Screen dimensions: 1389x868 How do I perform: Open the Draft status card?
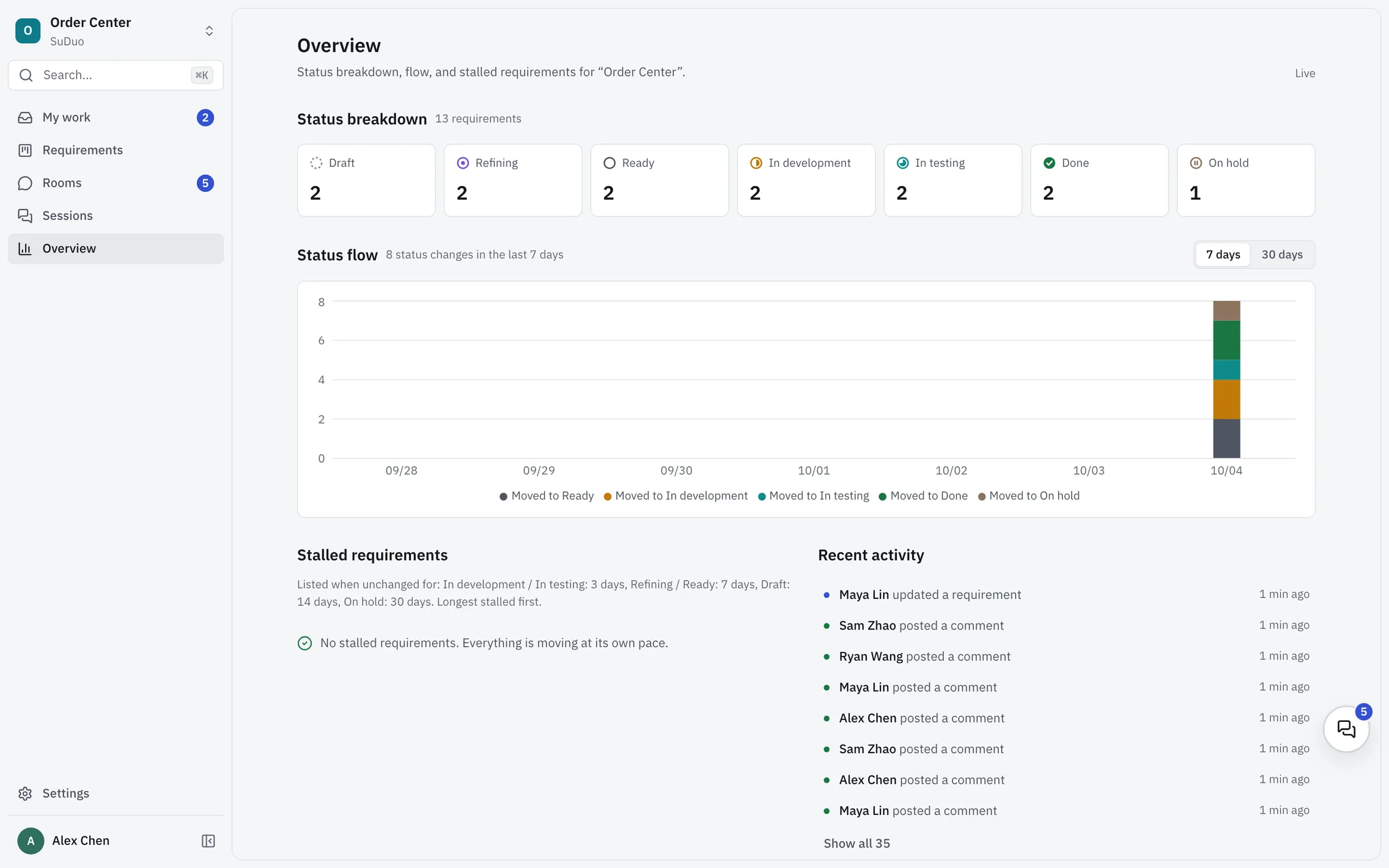366,180
